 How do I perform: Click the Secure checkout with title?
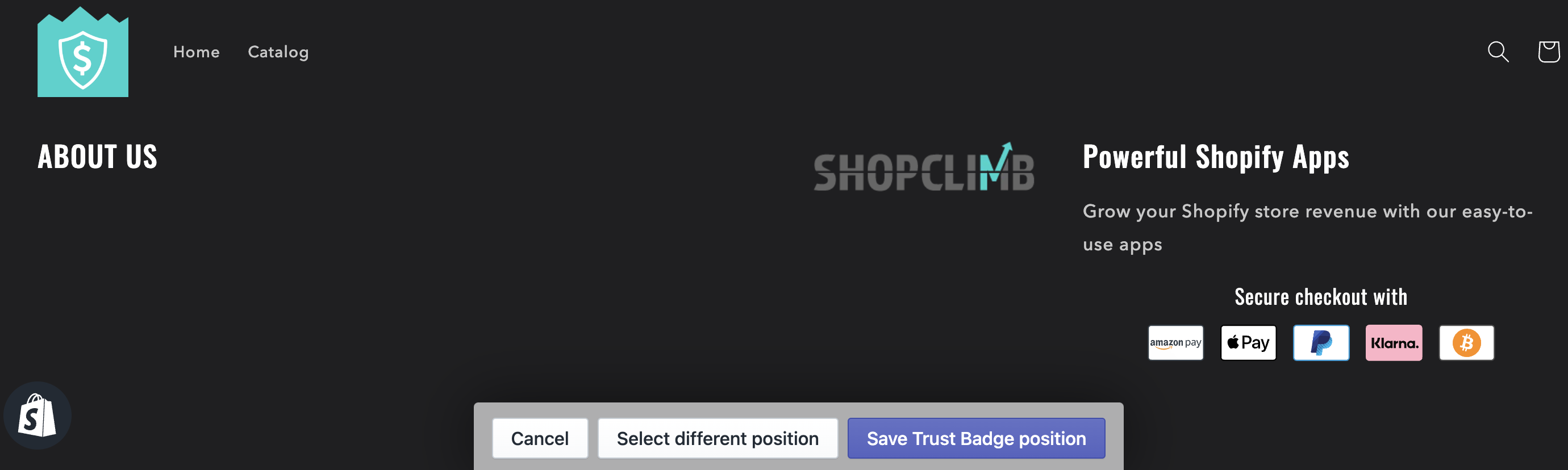tap(1321, 297)
